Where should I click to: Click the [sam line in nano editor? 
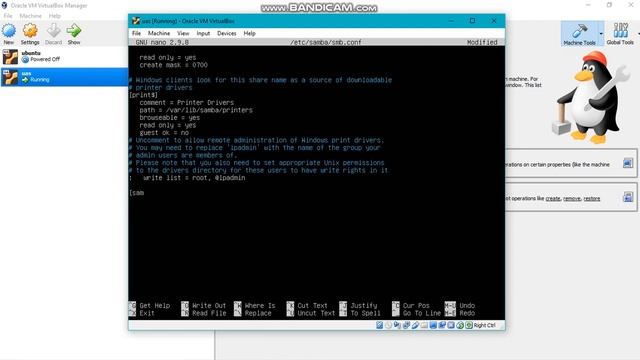coord(137,193)
